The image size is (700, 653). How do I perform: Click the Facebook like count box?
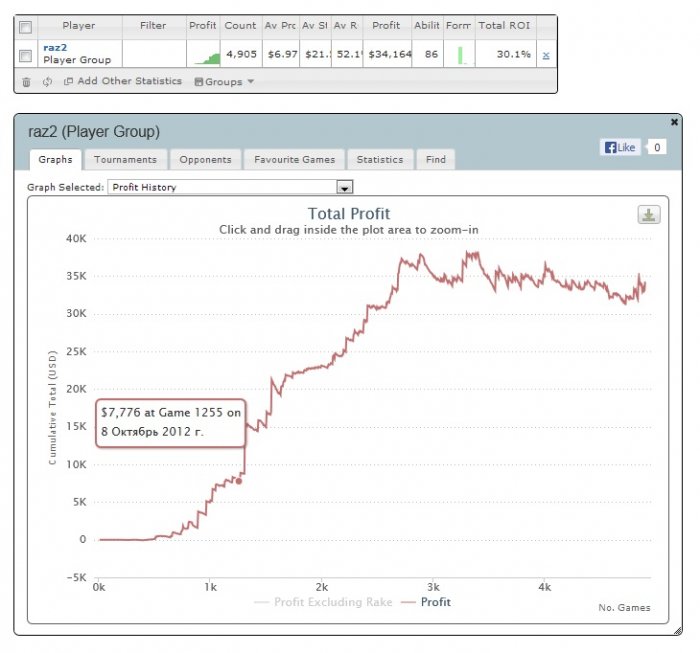(x=657, y=147)
